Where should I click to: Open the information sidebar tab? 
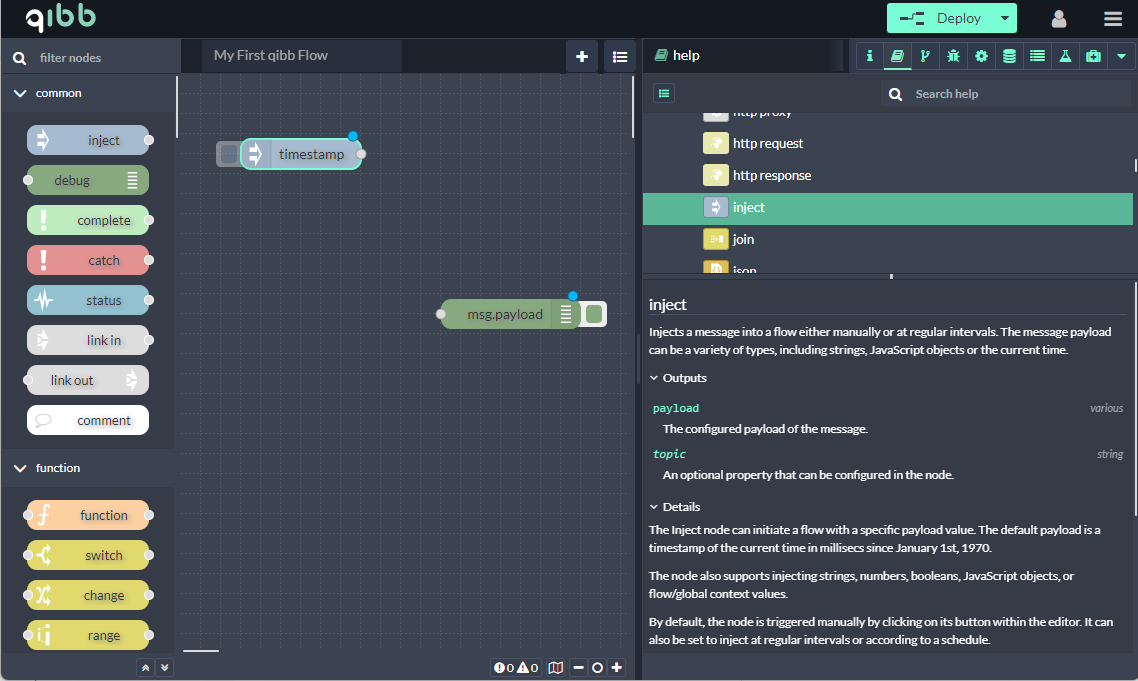click(869, 56)
